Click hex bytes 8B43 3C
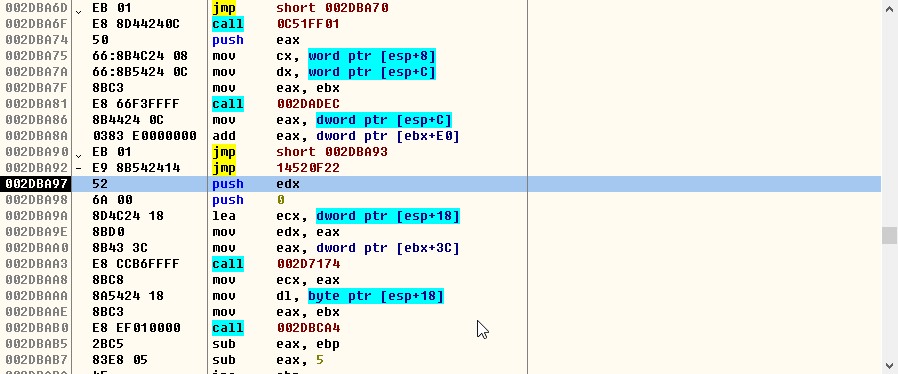 click(x=120, y=248)
